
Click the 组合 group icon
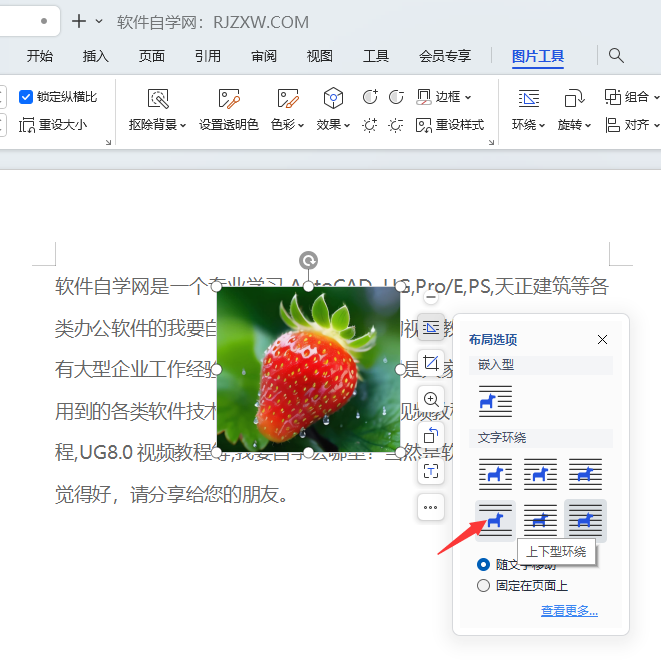pyautogui.click(x=613, y=97)
